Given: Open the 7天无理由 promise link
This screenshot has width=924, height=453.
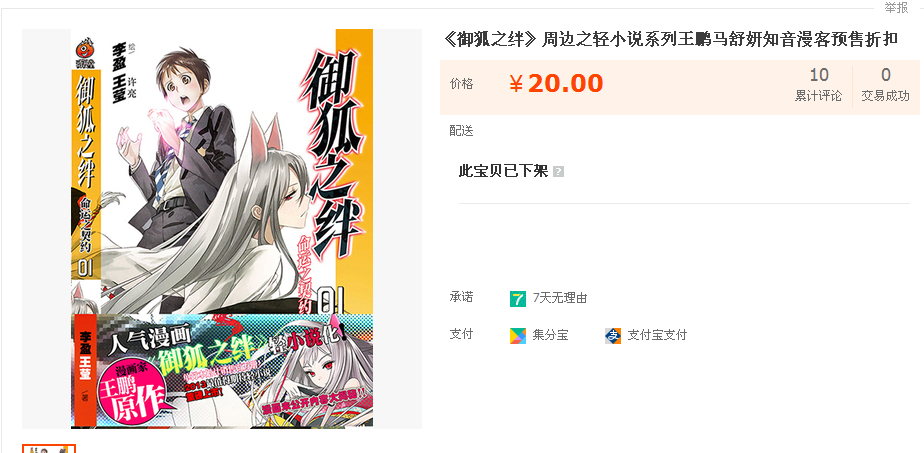Looking at the screenshot, I should click(559, 298).
